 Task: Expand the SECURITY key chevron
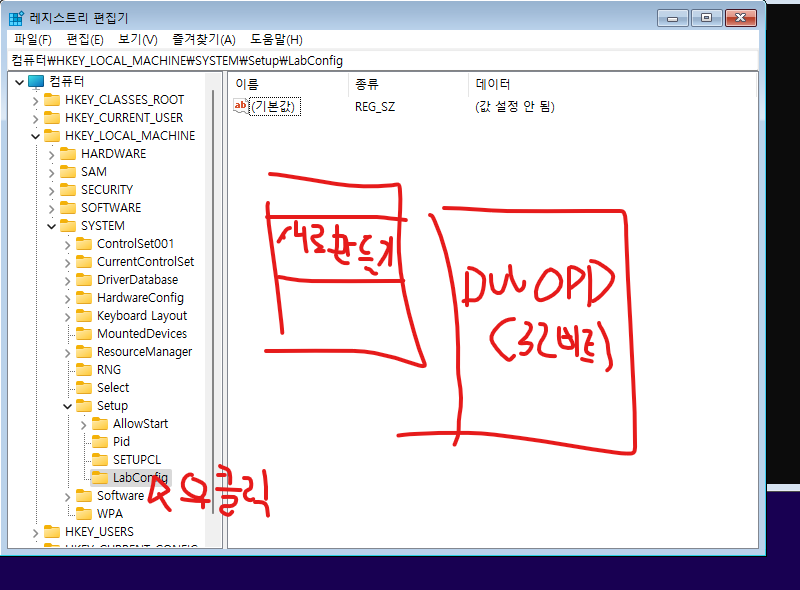[51, 190]
